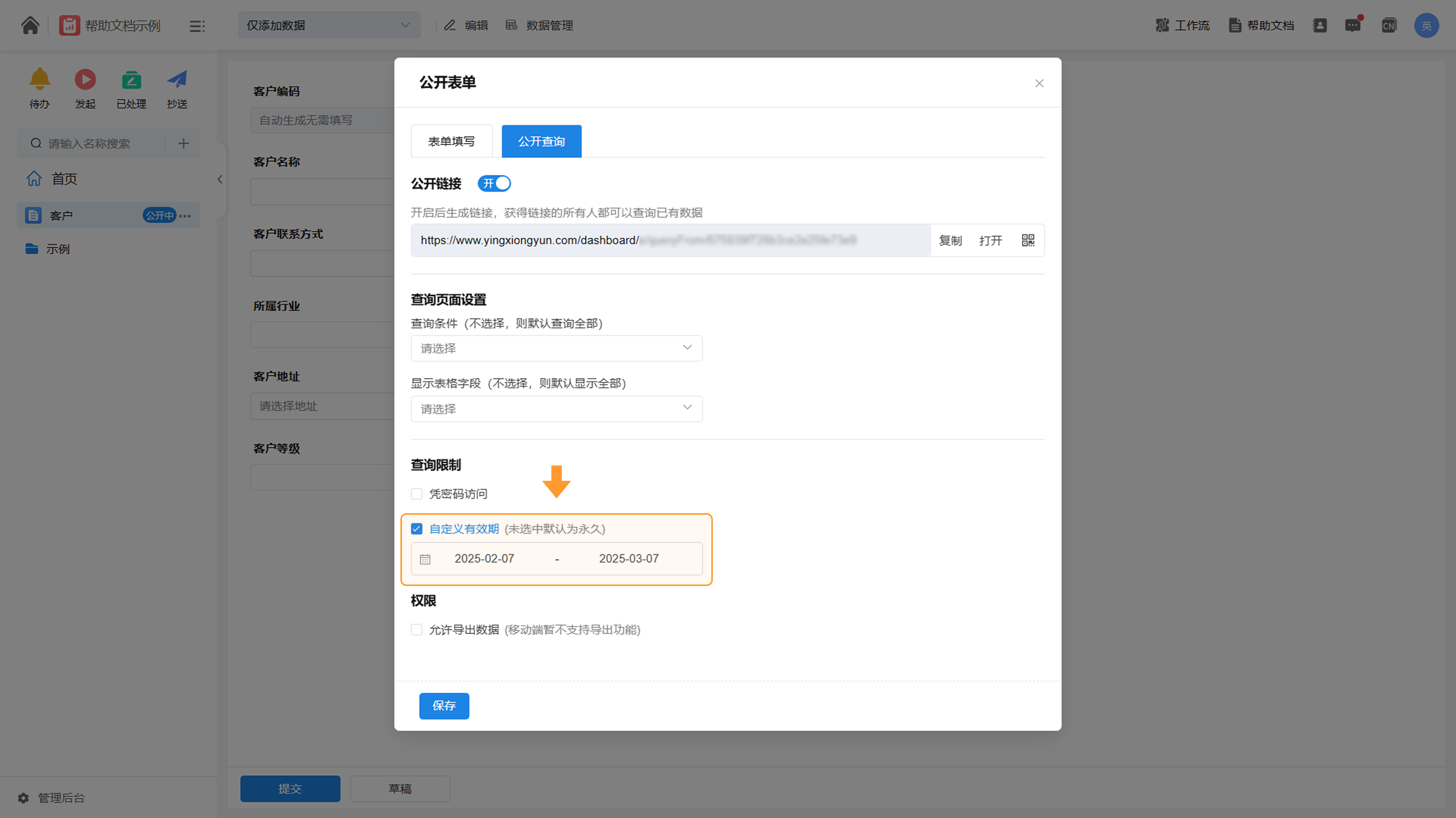Click the home icon in top bar
The width and height of the screenshot is (1456, 818).
coord(30,25)
